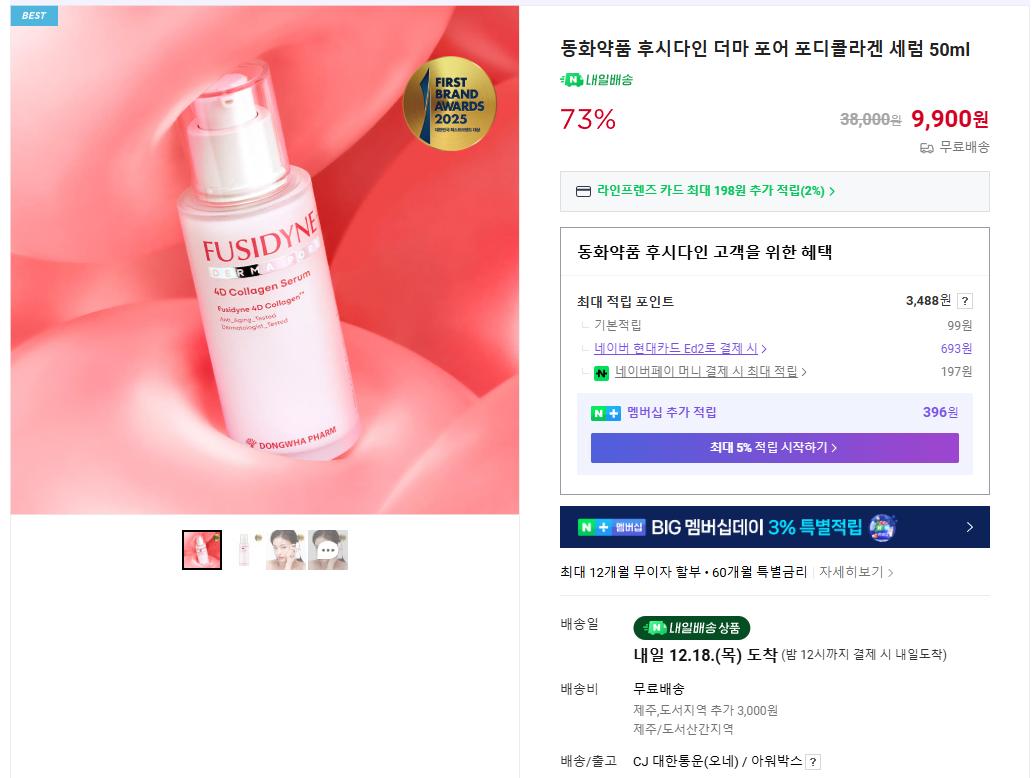Click the BEST badge on product image
The height and width of the screenshot is (778, 1032).
click(34, 16)
